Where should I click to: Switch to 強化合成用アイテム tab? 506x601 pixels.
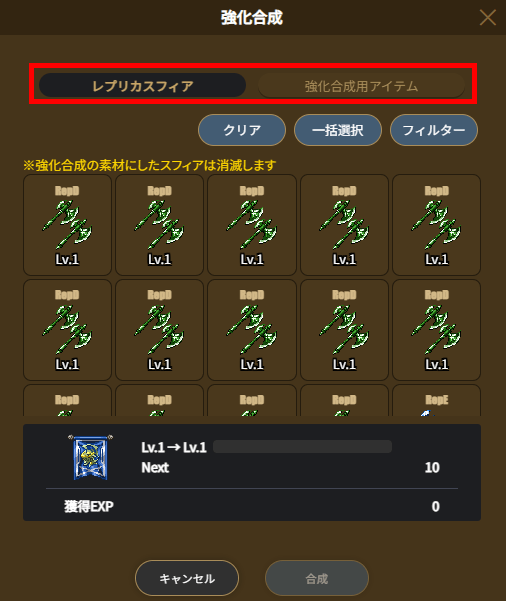click(361, 85)
